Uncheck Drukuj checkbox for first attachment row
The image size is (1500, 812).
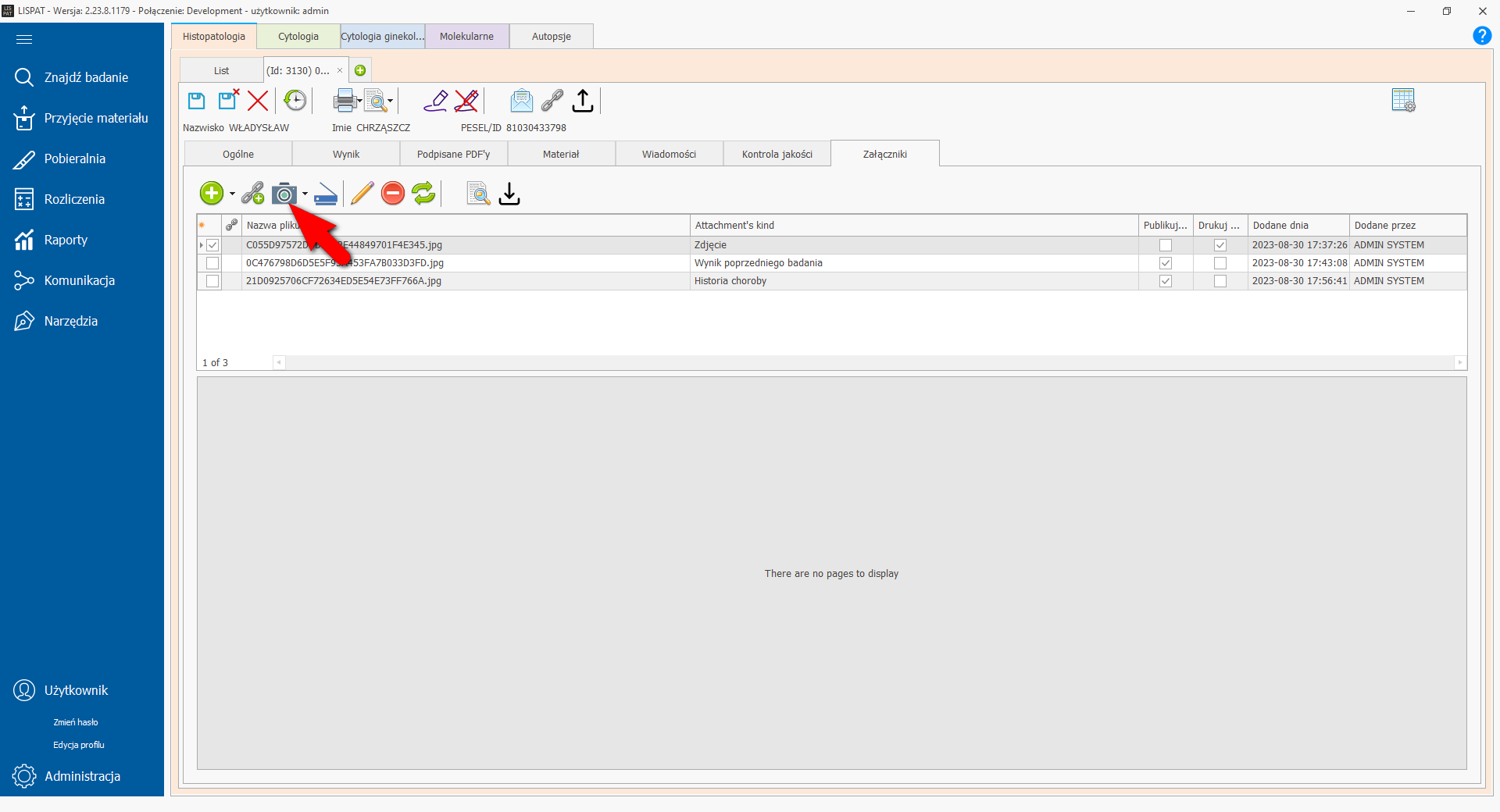(x=1220, y=245)
